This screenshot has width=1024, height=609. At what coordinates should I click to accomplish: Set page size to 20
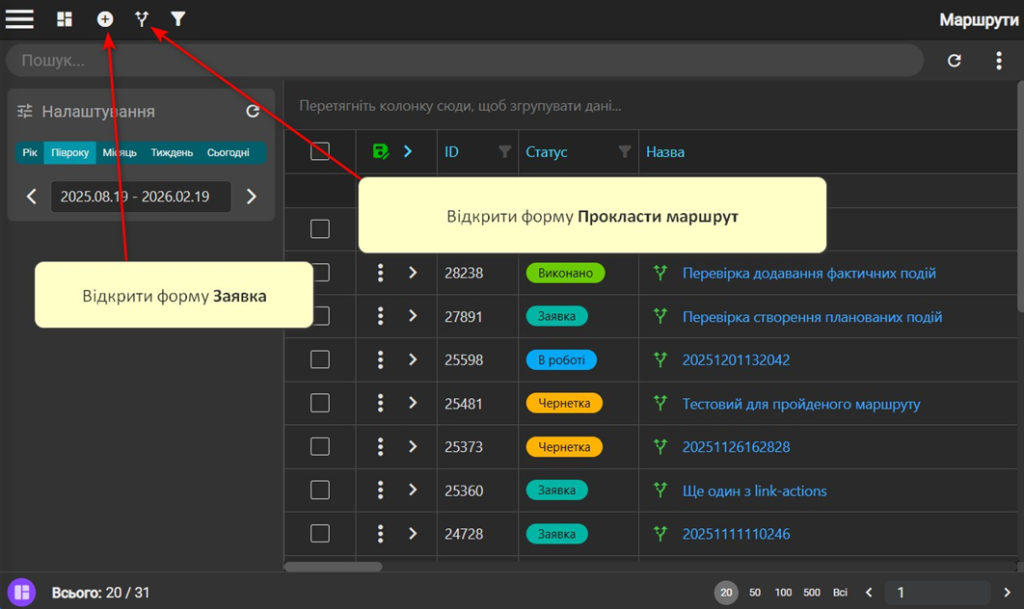coord(726,592)
